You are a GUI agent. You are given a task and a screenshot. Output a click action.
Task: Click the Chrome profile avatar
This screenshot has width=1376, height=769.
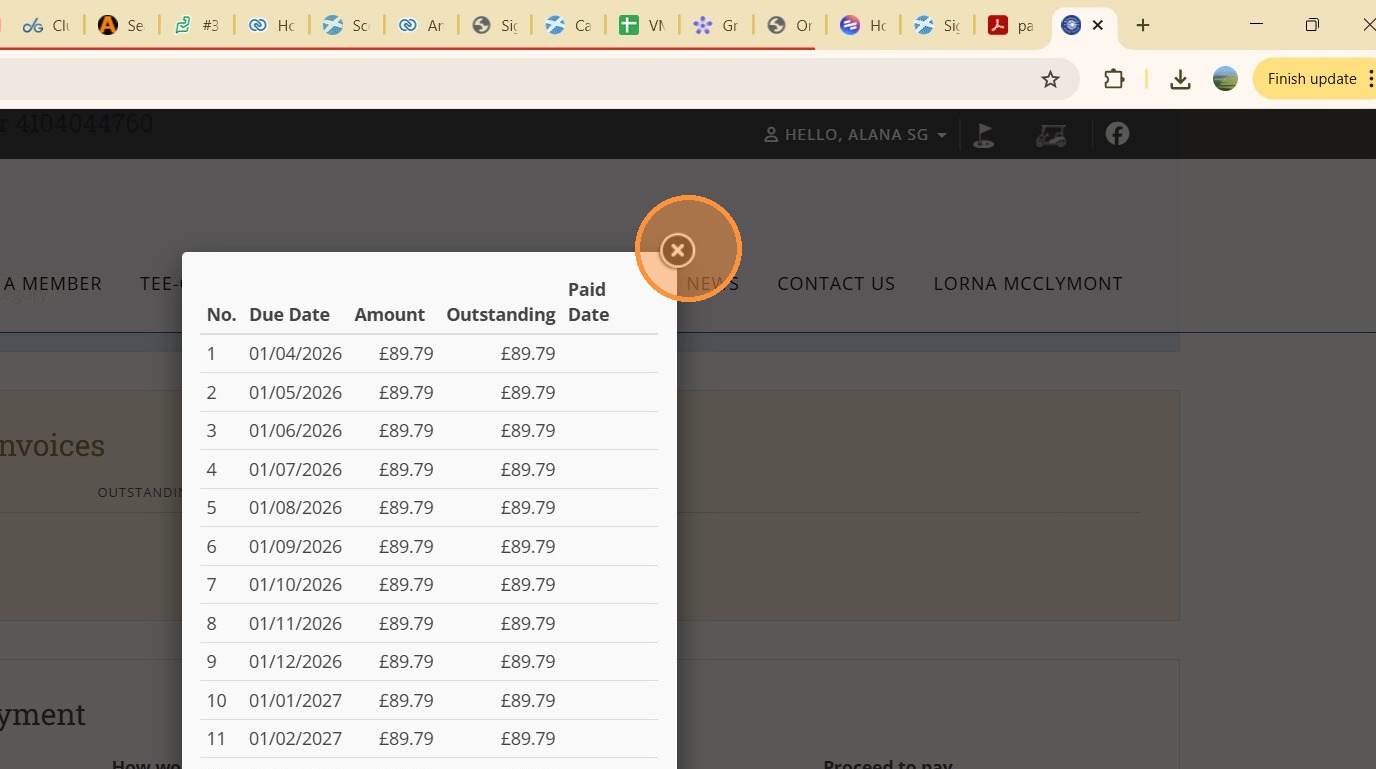pos(1225,79)
